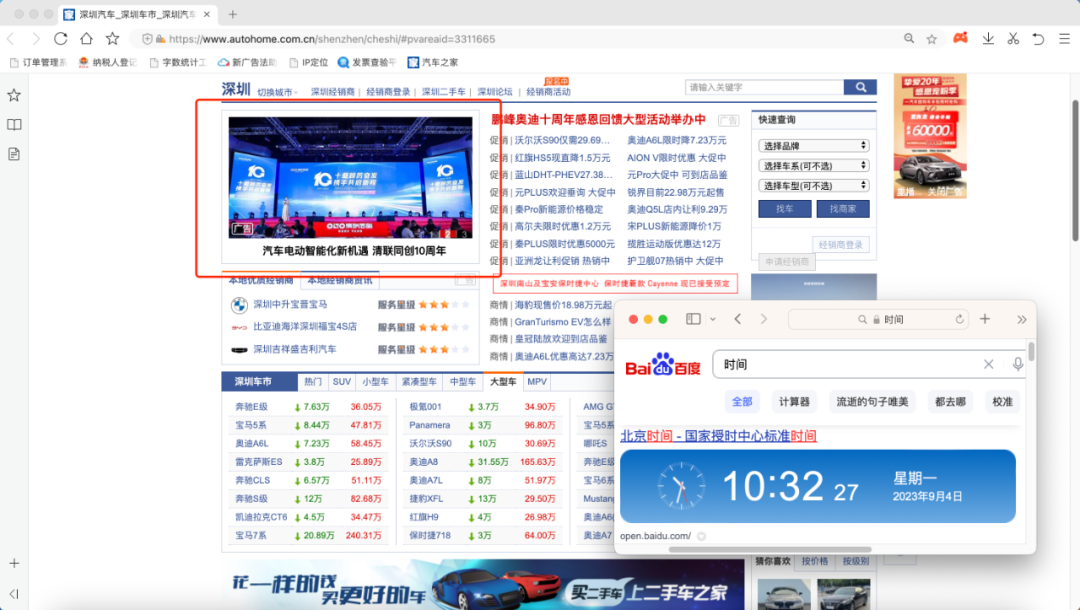This screenshot has width=1080, height=610.
Task: Expand 切换城市 city switcher
Action: point(277,92)
